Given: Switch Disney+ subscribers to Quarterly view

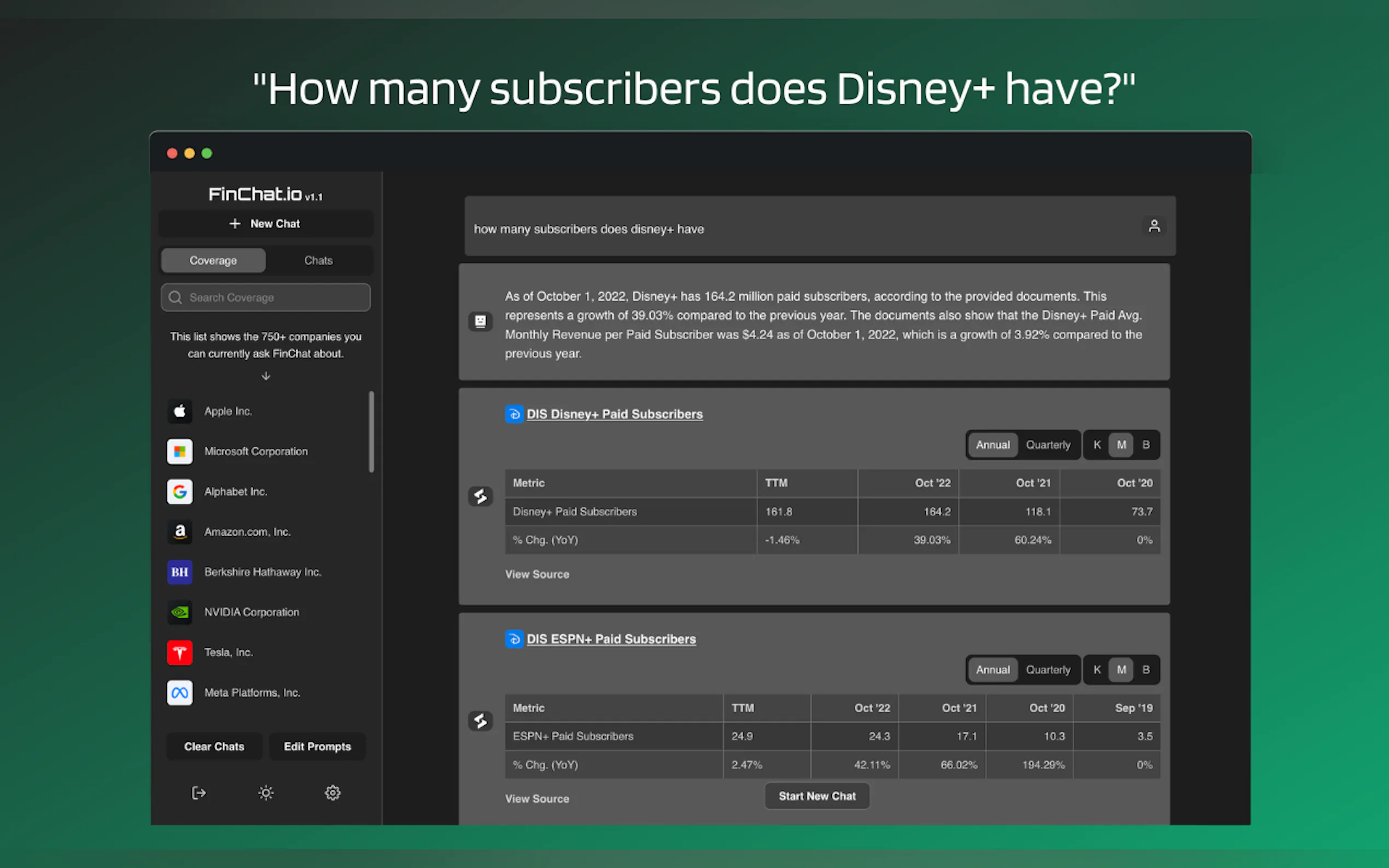Looking at the screenshot, I should click(x=1048, y=444).
